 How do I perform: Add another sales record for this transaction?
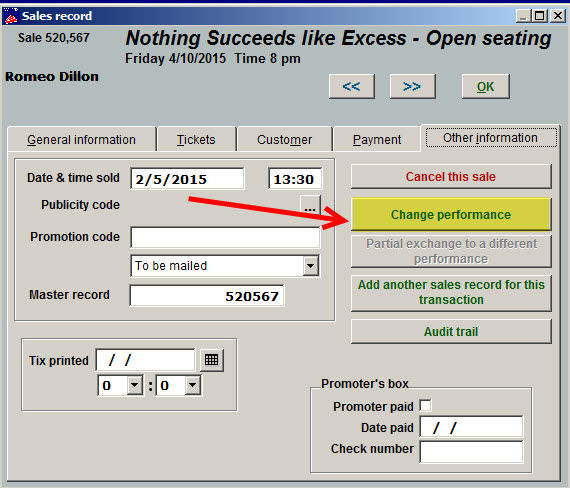tap(451, 292)
